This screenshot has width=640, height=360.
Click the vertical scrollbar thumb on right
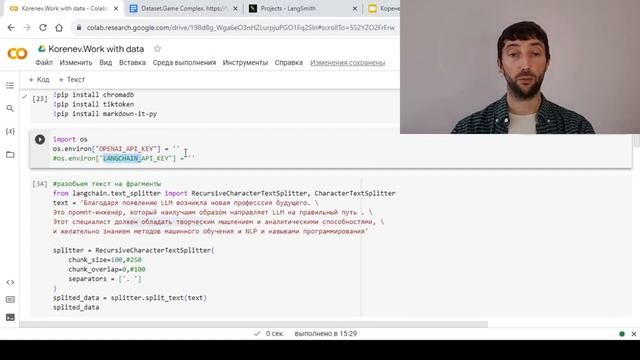coord(636,141)
